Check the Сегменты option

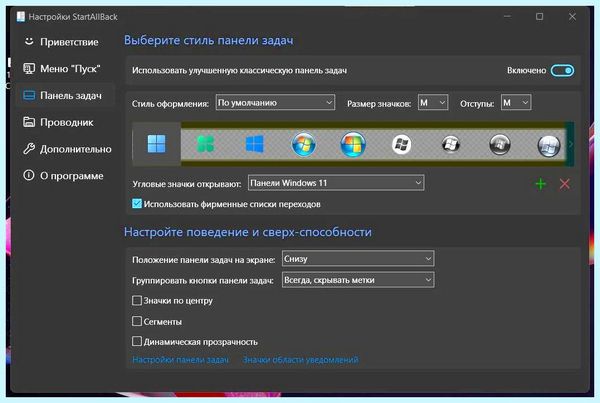pos(137,321)
